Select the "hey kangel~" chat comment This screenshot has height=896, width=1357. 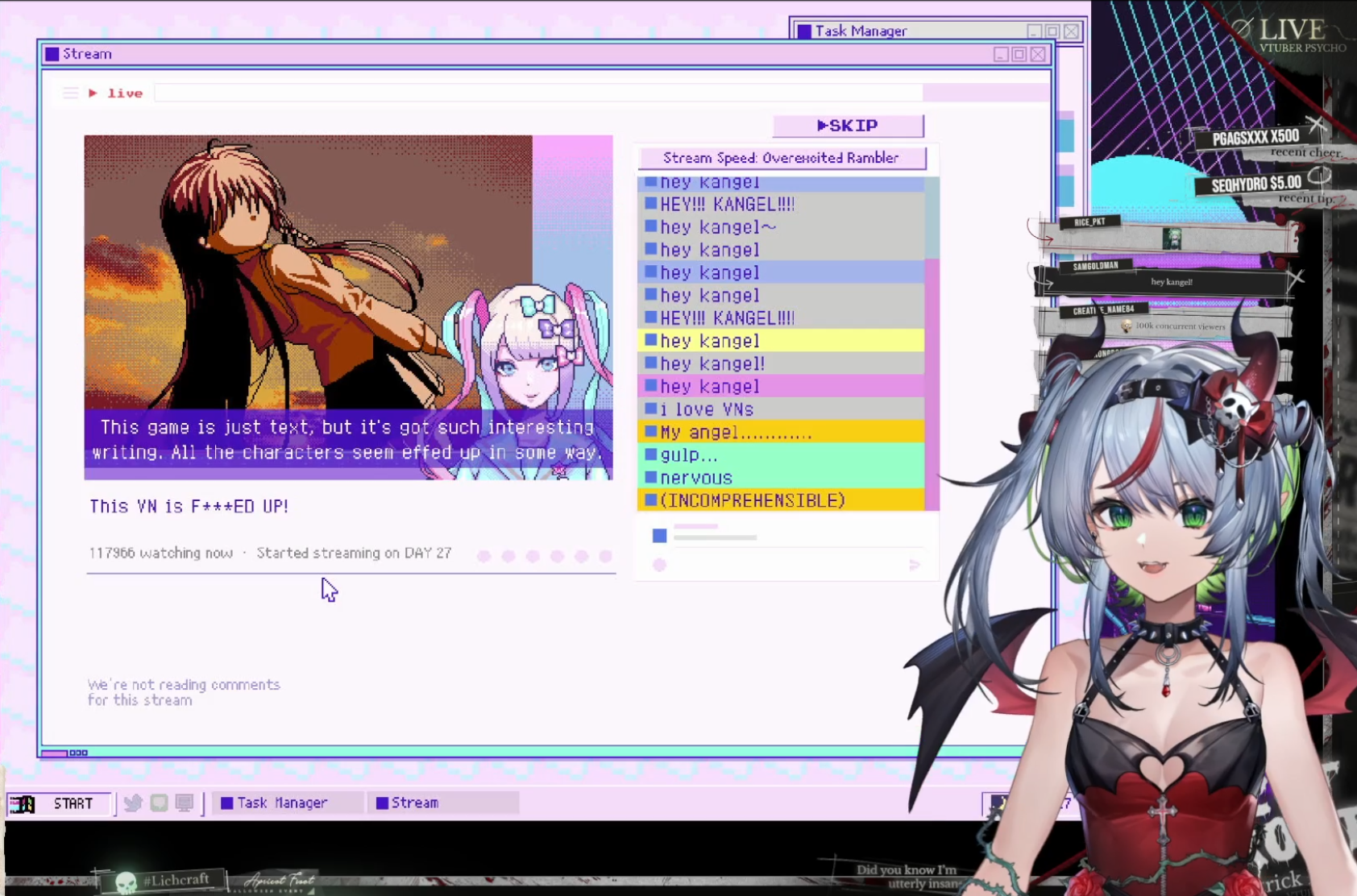tap(781, 227)
